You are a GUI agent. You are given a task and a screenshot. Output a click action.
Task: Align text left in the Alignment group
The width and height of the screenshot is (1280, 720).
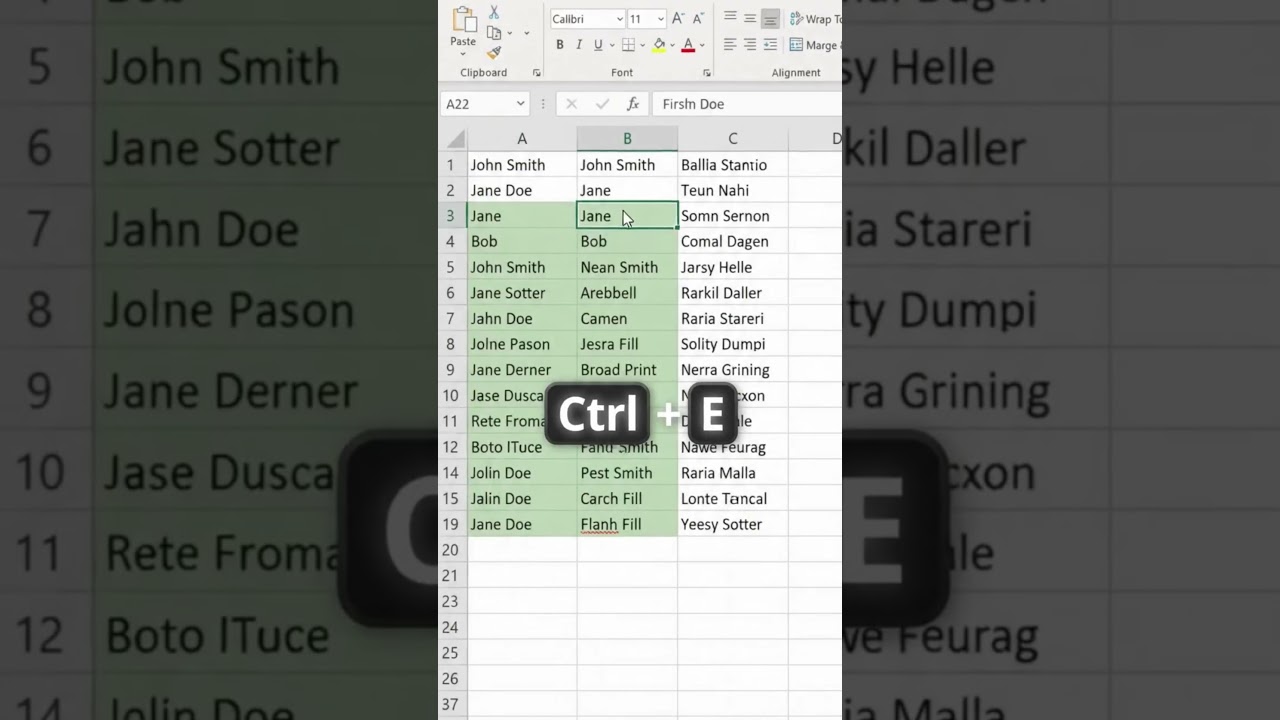pyautogui.click(x=730, y=45)
